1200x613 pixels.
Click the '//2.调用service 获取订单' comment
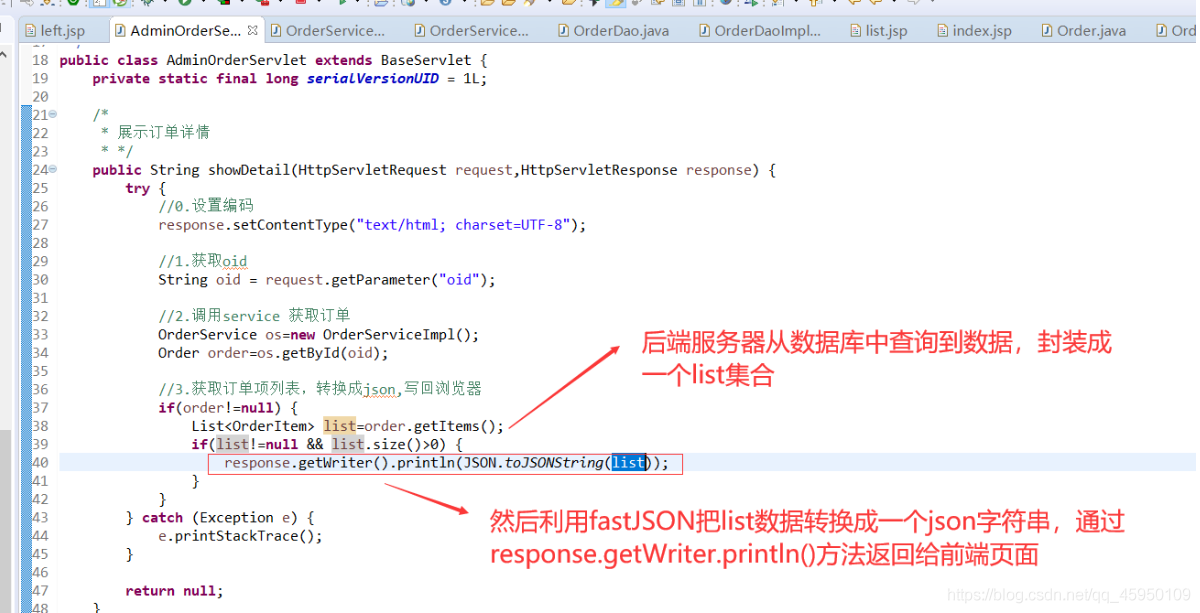click(x=254, y=315)
